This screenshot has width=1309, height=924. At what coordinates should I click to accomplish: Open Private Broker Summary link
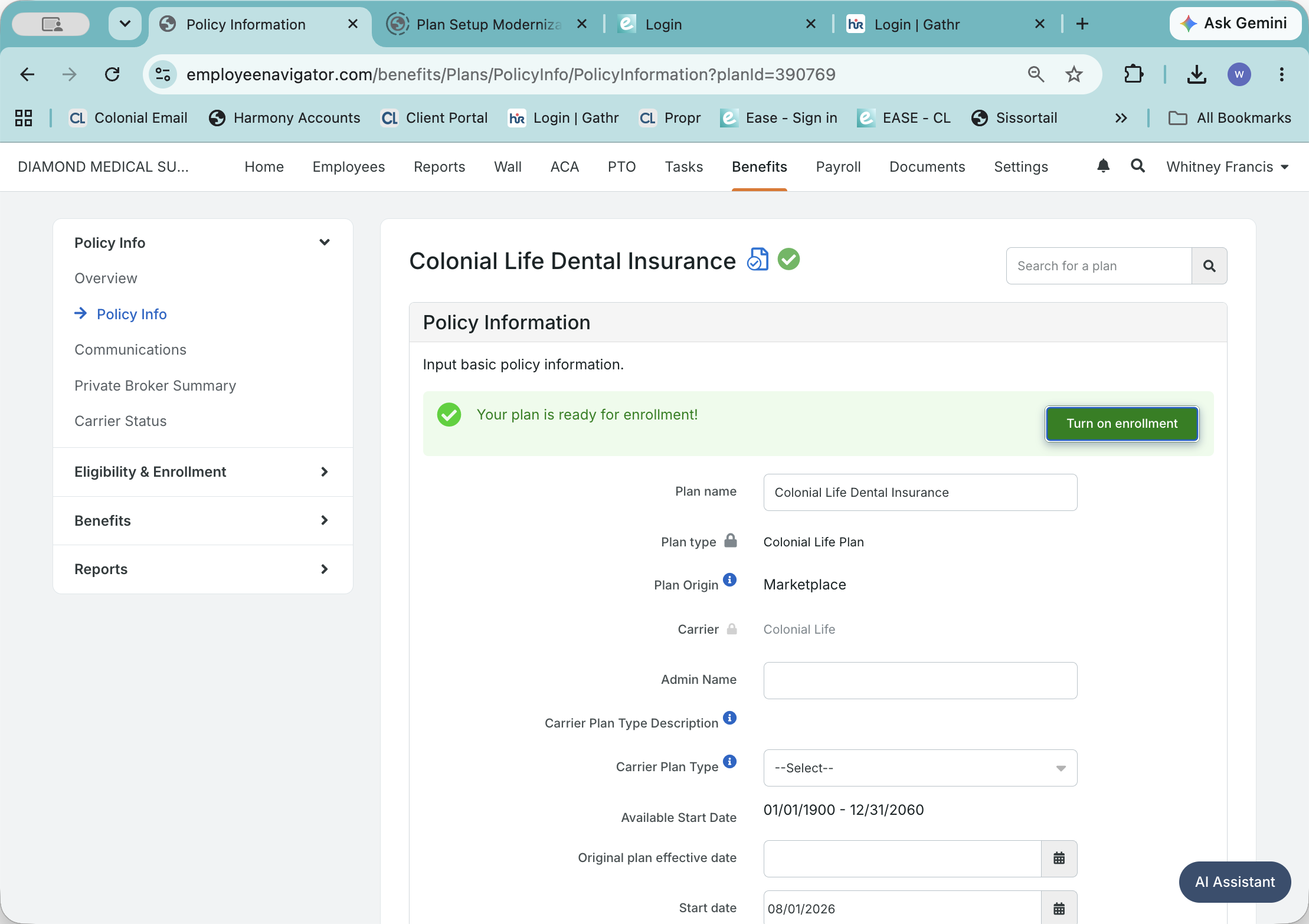point(155,386)
